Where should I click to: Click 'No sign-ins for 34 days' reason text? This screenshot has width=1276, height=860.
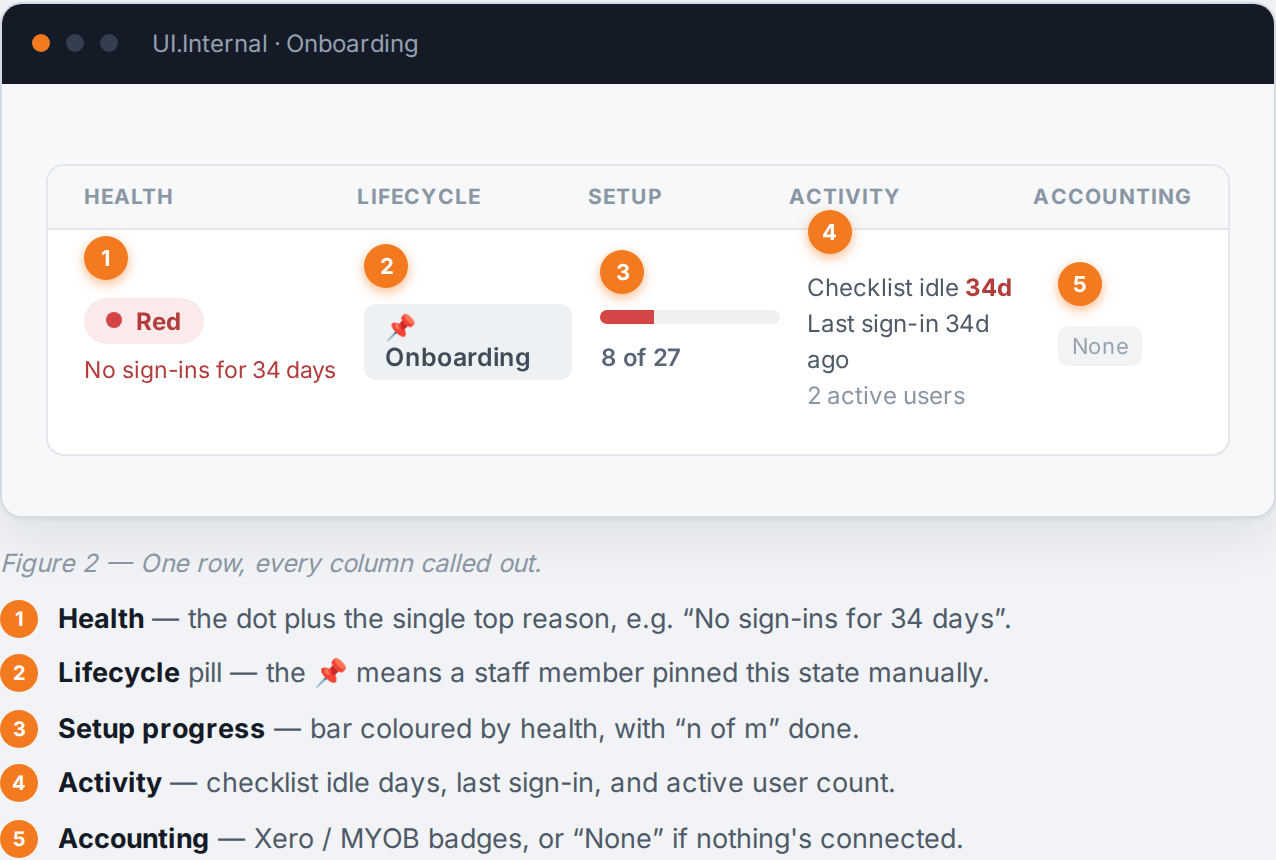coord(210,370)
